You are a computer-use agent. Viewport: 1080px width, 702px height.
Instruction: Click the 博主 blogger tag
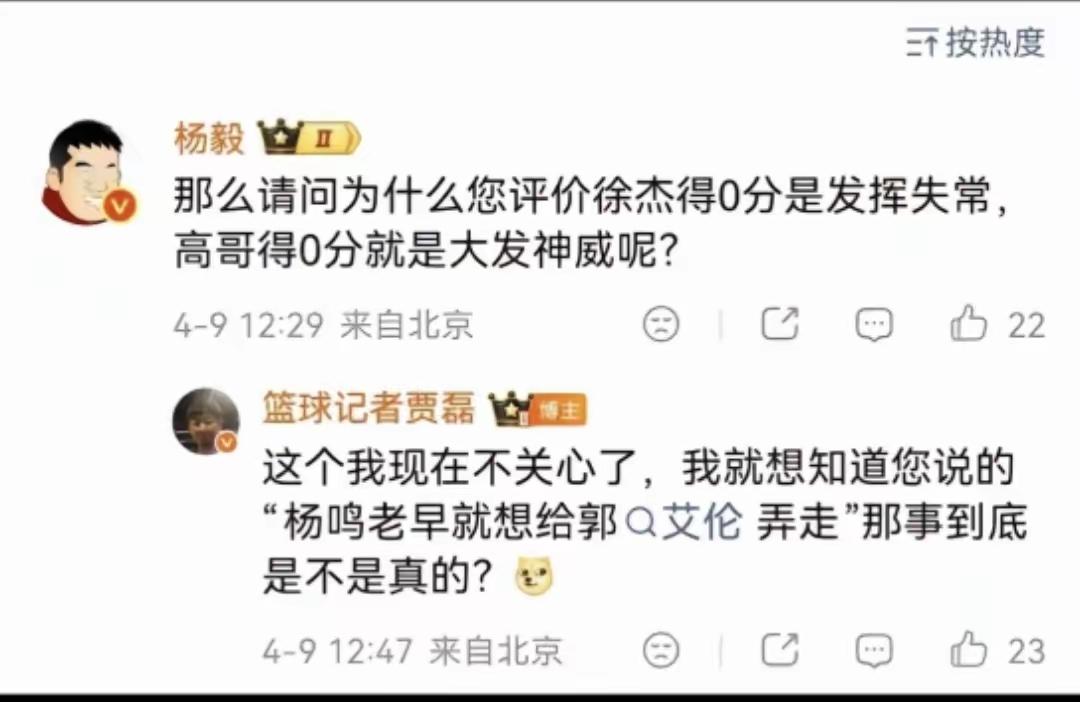pyautogui.click(x=560, y=411)
